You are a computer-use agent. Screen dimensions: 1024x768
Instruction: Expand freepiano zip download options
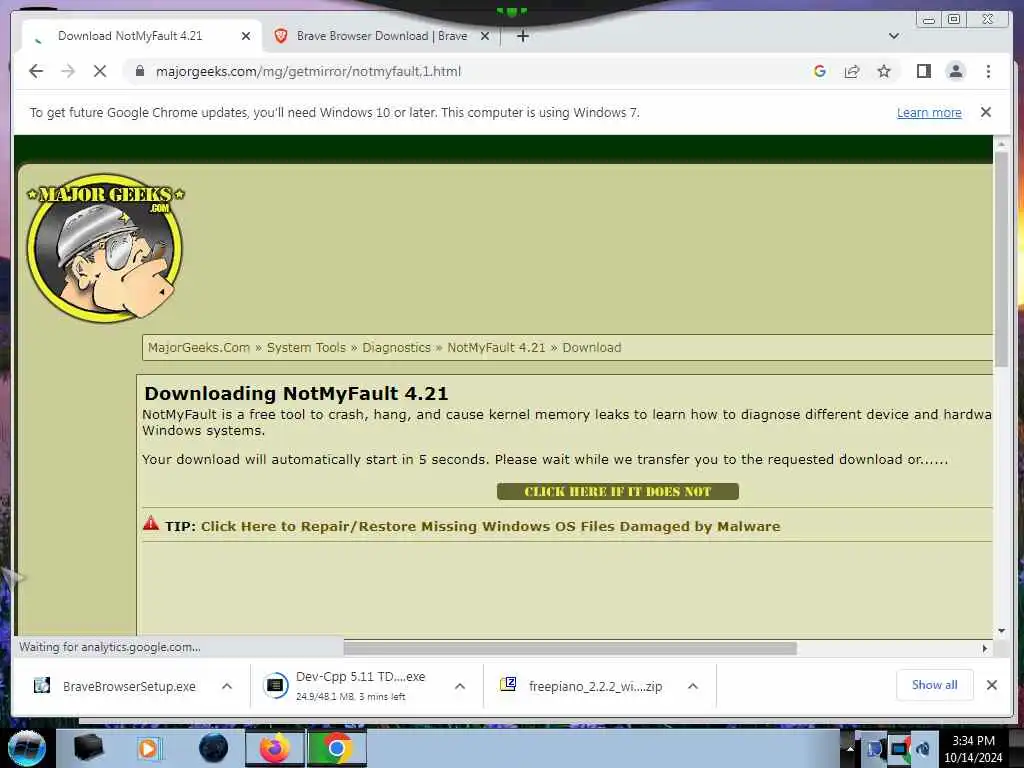tap(693, 686)
